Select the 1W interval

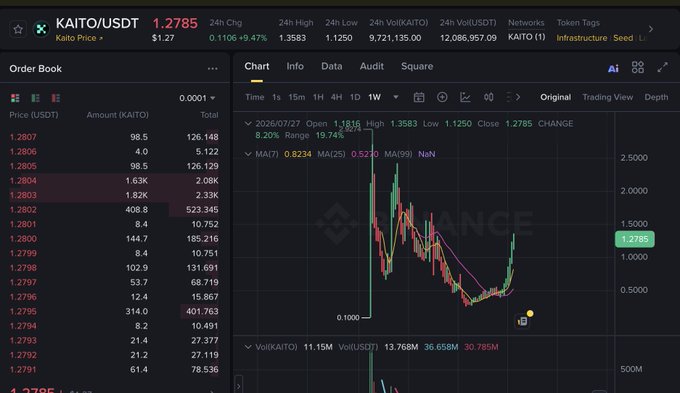click(x=374, y=97)
